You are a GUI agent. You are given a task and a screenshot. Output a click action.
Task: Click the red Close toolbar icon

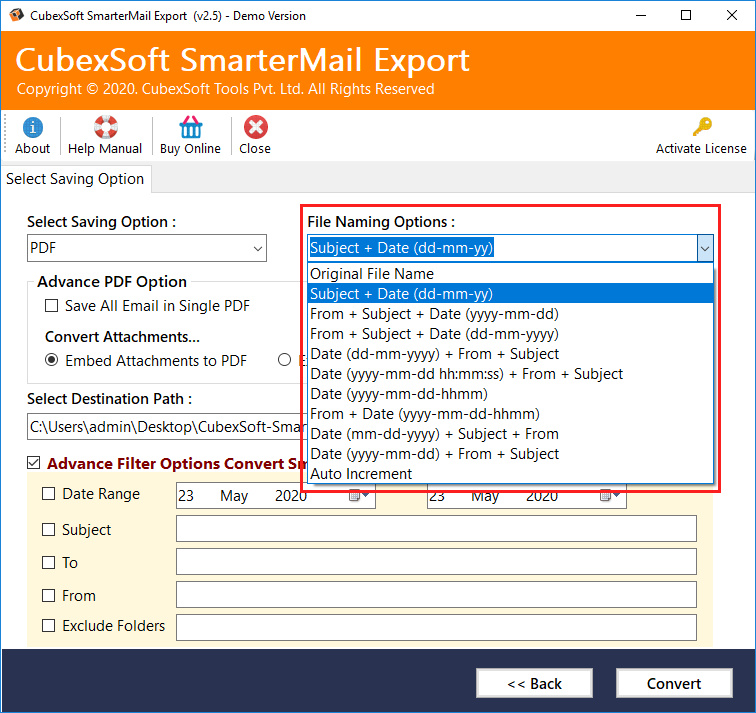[x=256, y=127]
